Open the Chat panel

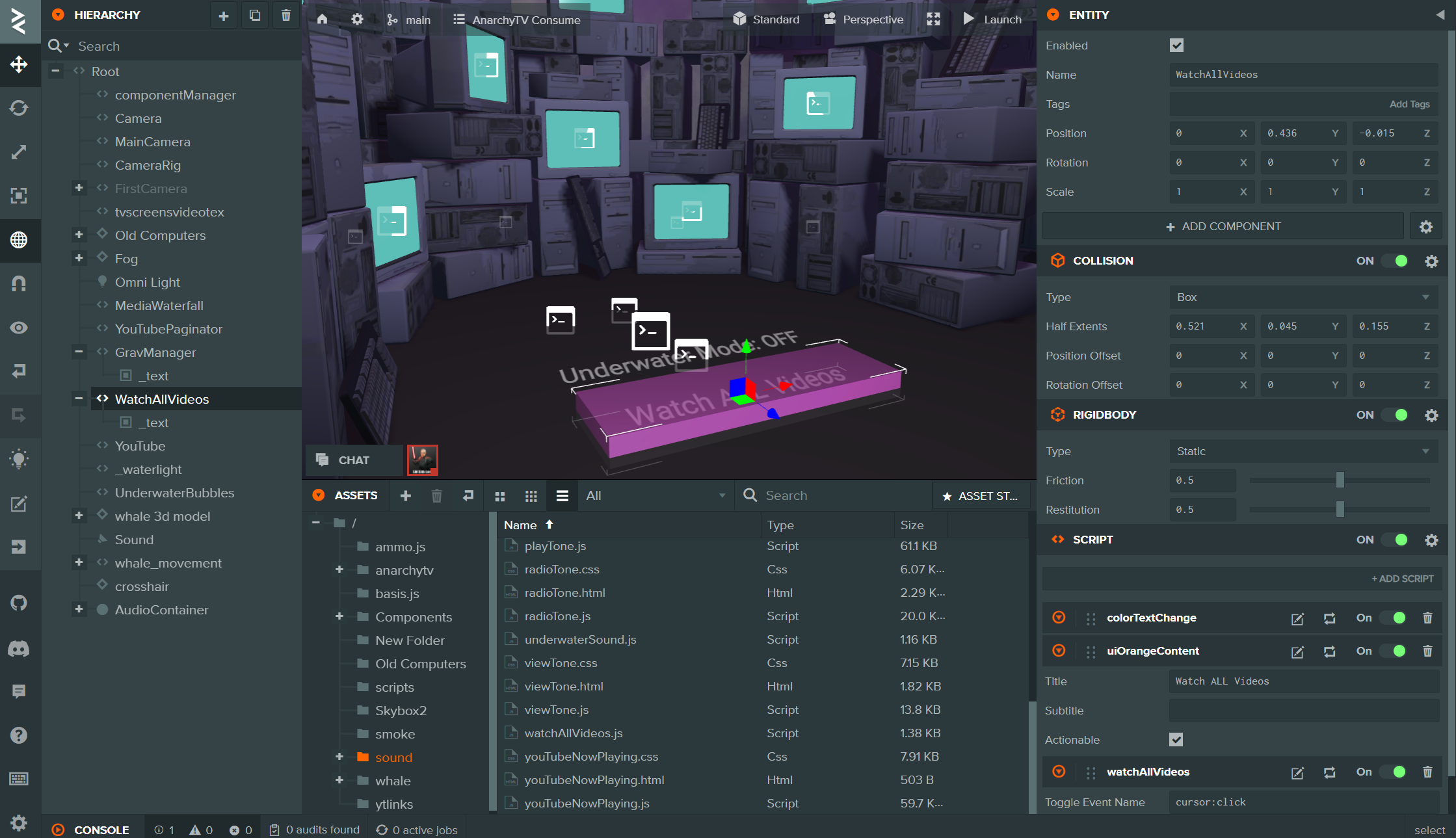(x=354, y=460)
